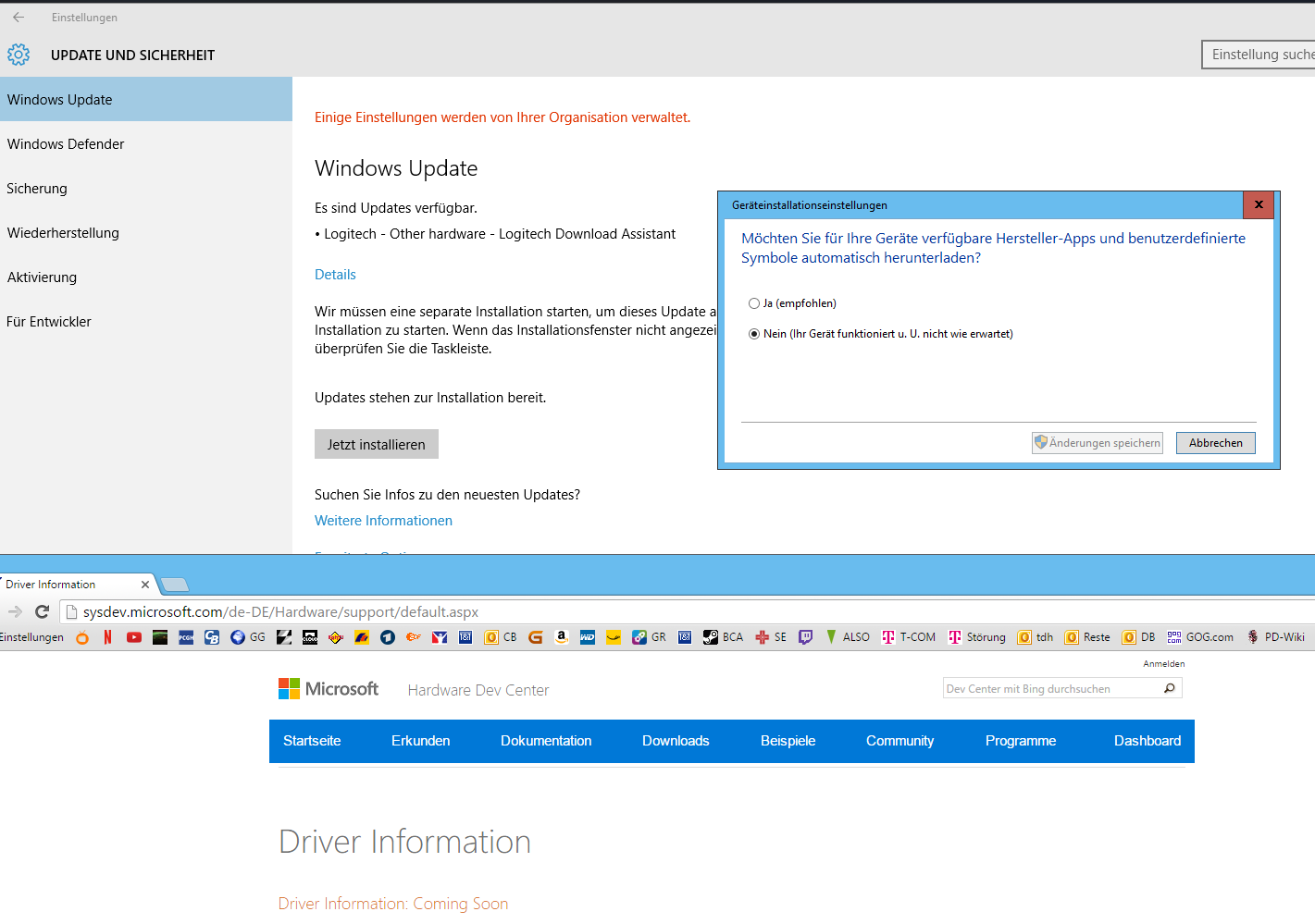
Task: Open Programme in the Dev Center menu
Action: [1021, 741]
